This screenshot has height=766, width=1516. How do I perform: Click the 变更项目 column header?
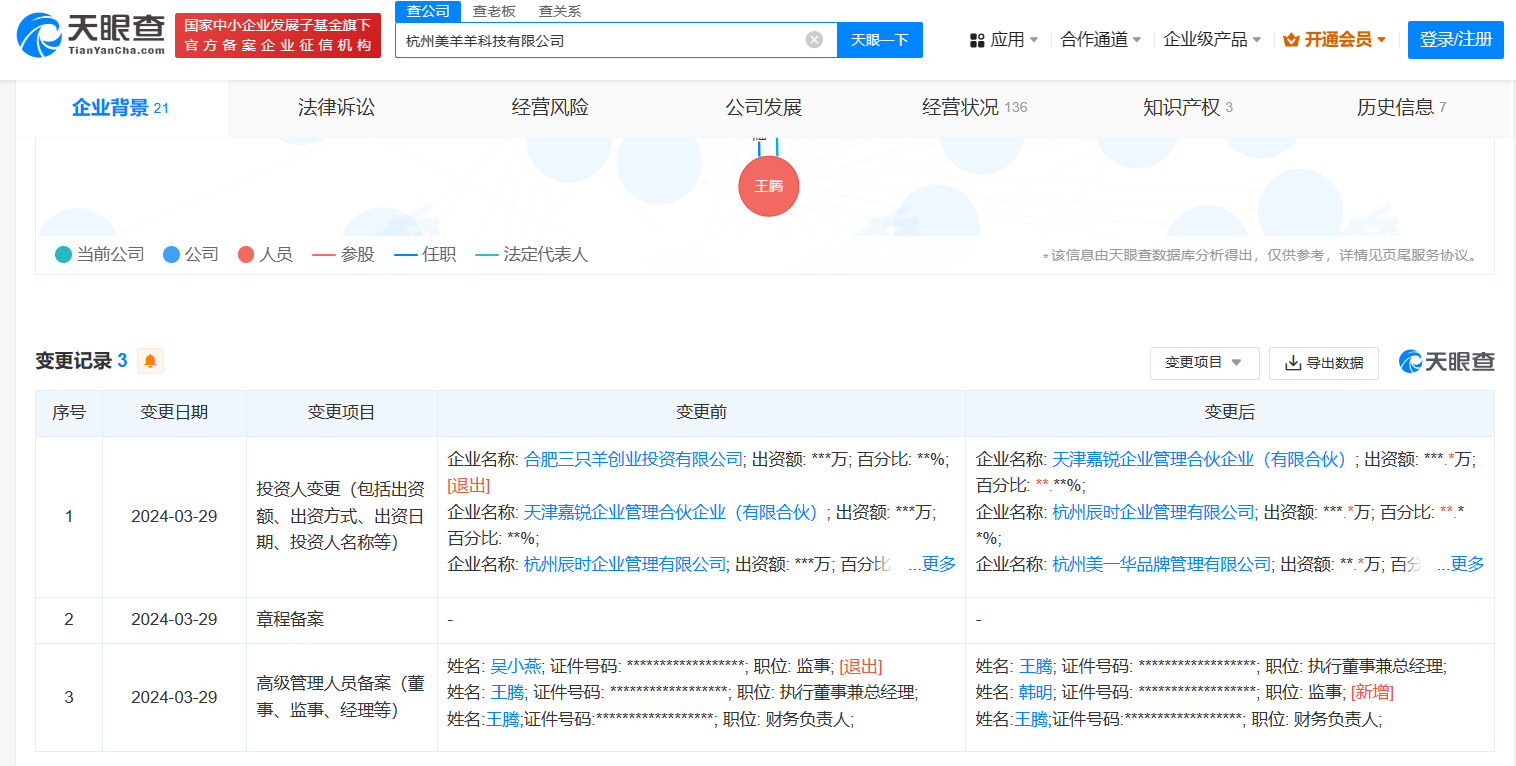[x=342, y=413]
